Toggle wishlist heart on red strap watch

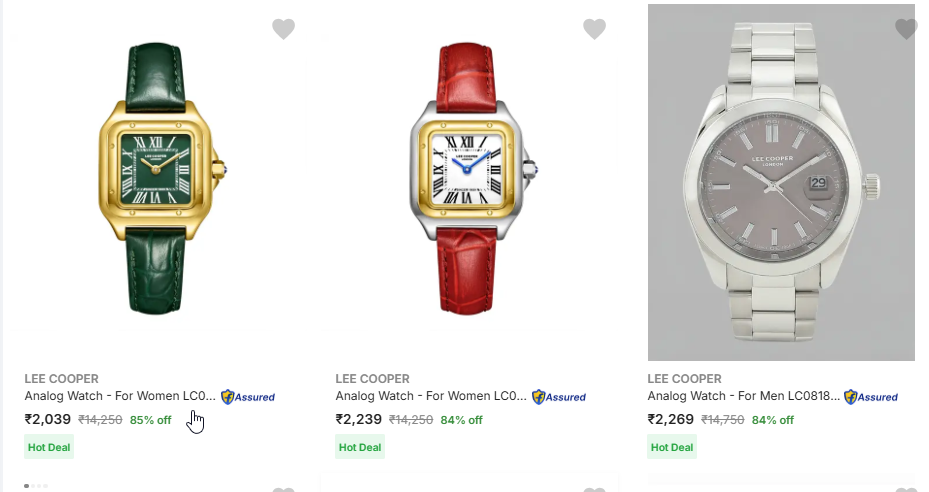coord(595,29)
